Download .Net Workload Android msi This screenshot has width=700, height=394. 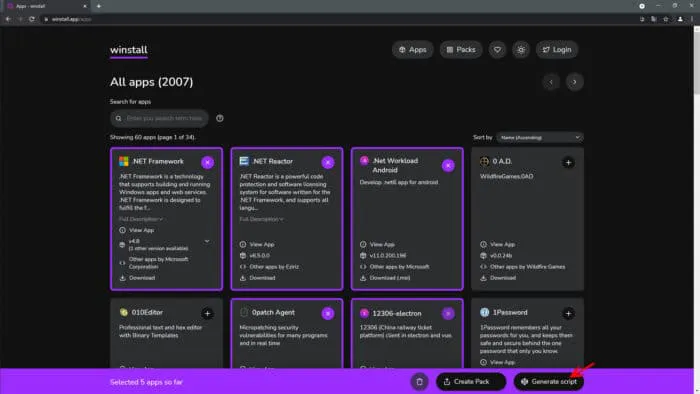click(385, 278)
